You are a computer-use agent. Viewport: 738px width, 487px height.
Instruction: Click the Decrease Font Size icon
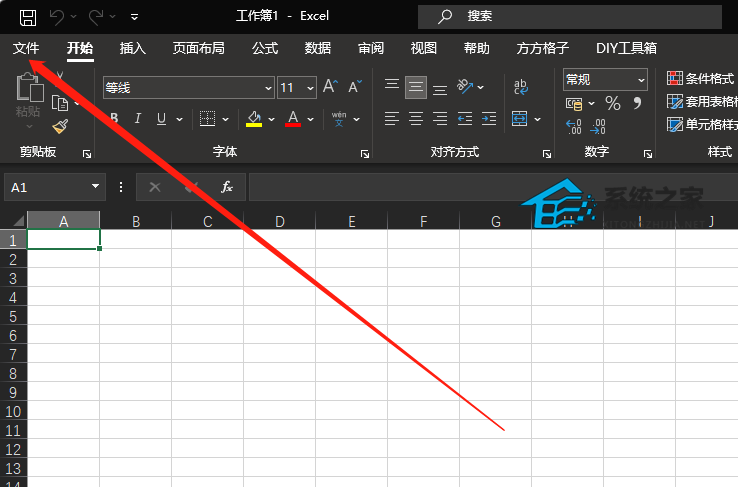point(355,86)
